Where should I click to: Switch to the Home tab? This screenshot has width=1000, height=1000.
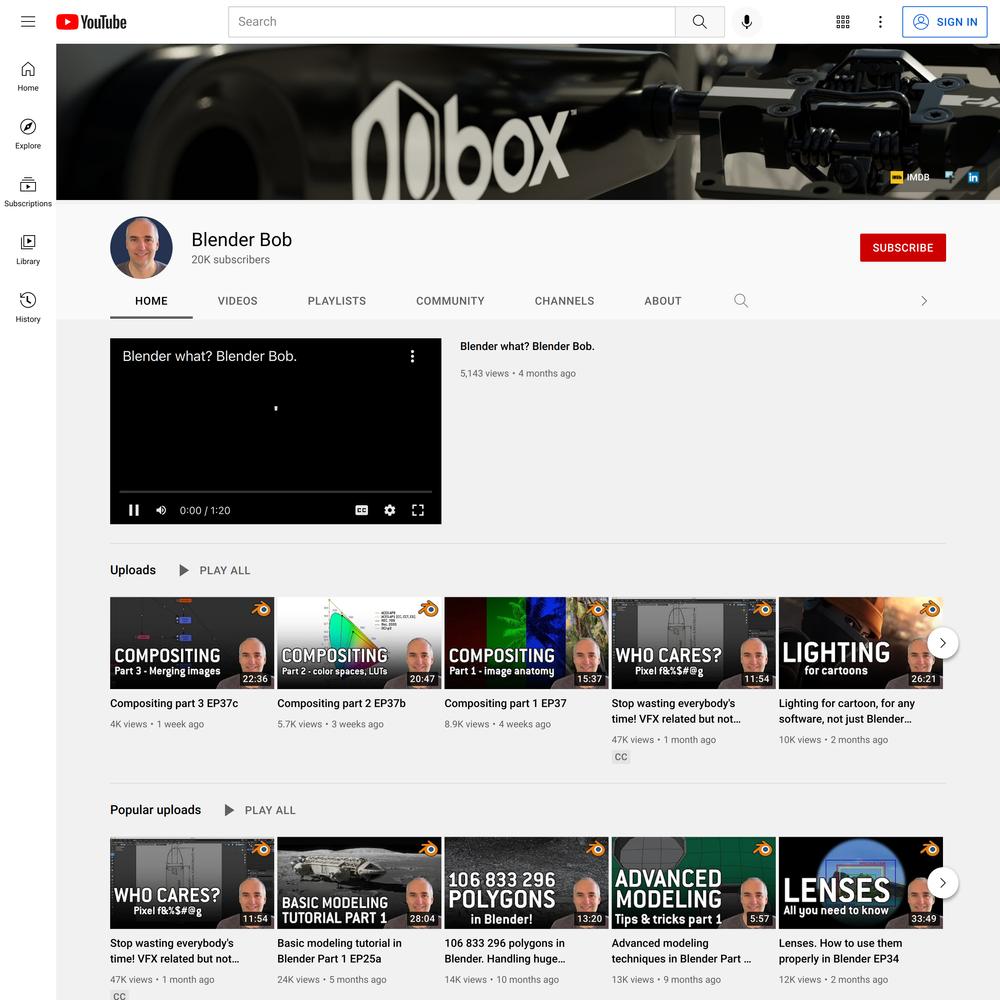pos(151,301)
